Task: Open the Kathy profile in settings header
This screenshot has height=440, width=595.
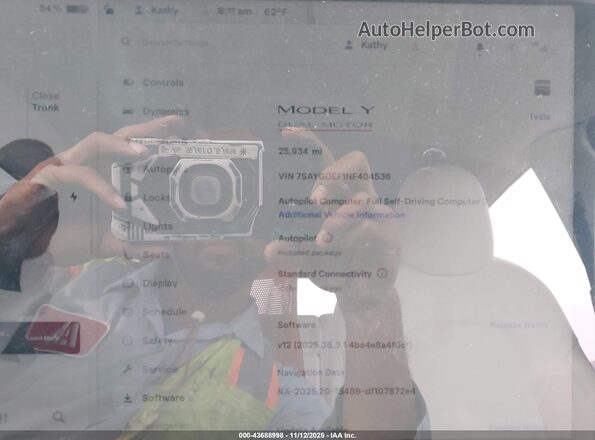Action: coord(366,45)
